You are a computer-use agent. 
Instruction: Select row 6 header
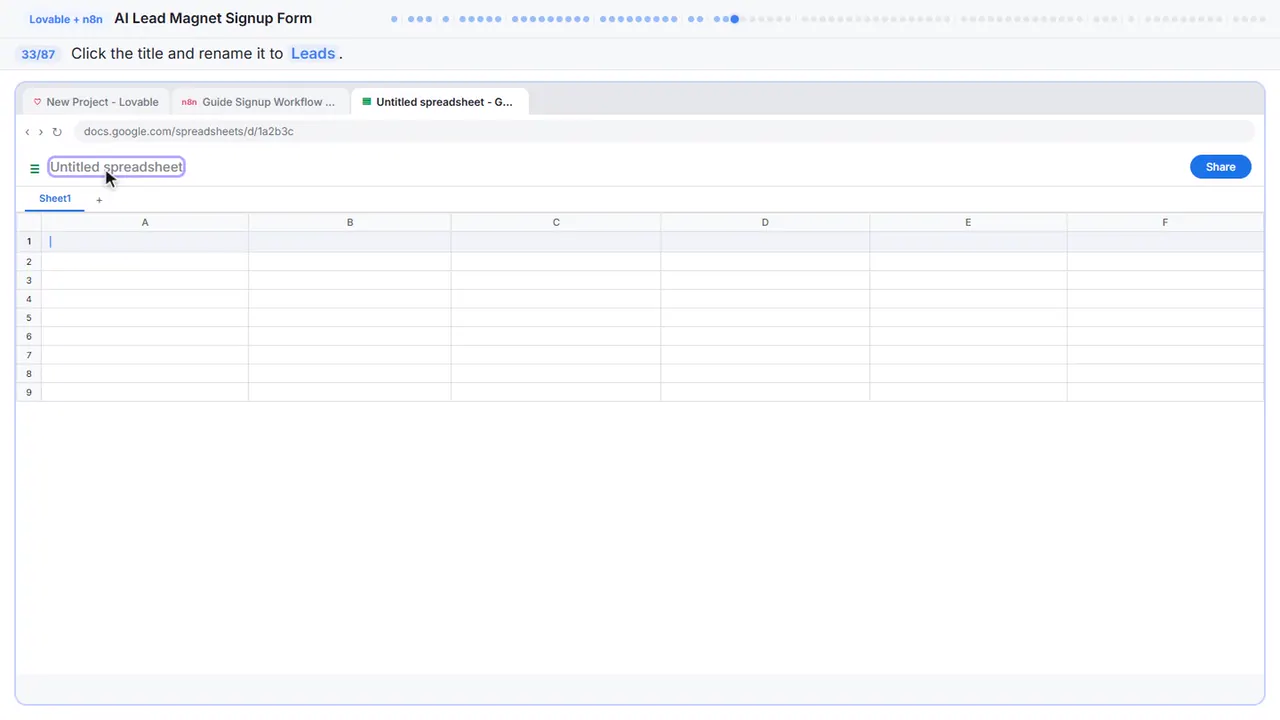29,336
